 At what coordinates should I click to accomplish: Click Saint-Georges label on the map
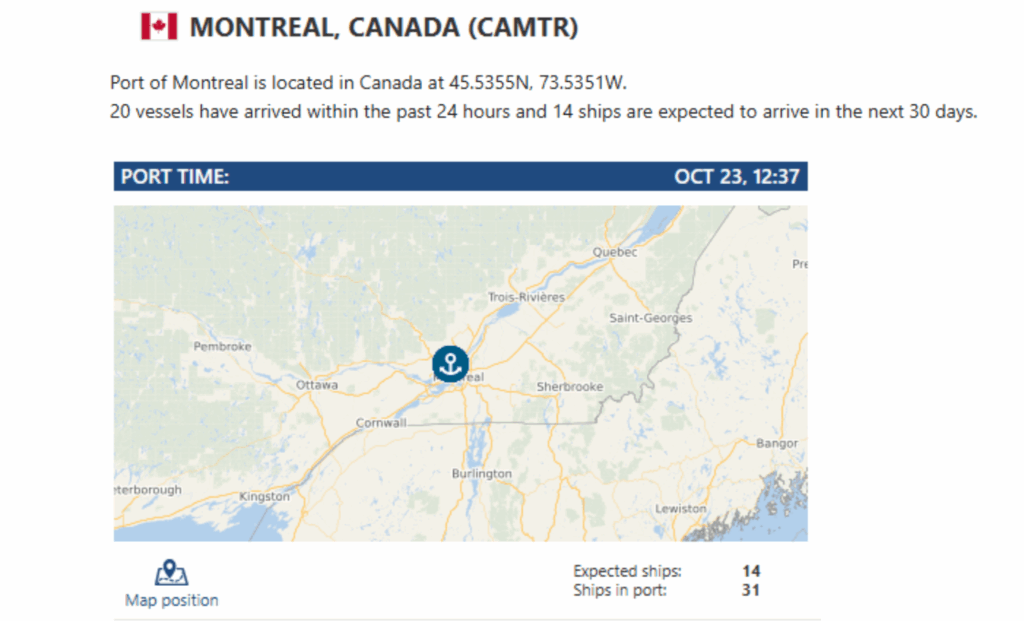pyautogui.click(x=650, y=318)
